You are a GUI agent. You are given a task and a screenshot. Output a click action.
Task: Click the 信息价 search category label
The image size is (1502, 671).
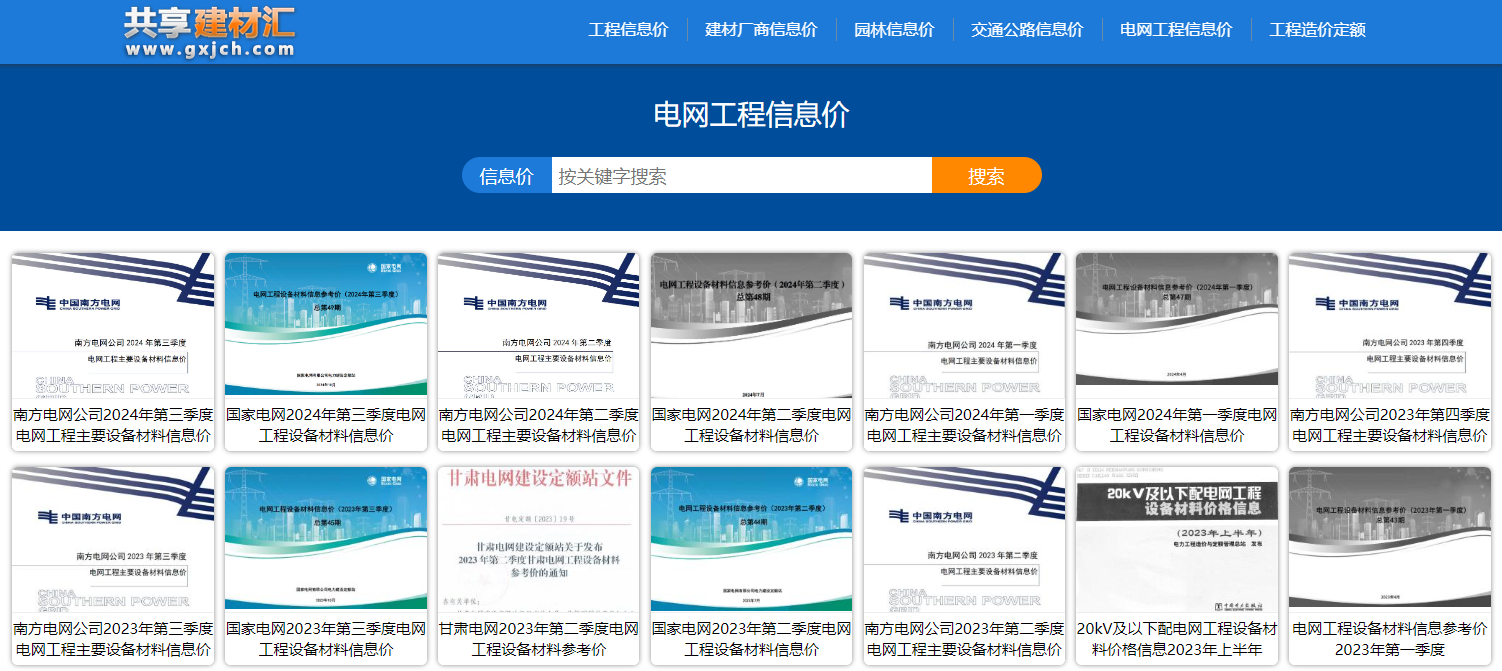click(507, 176)
